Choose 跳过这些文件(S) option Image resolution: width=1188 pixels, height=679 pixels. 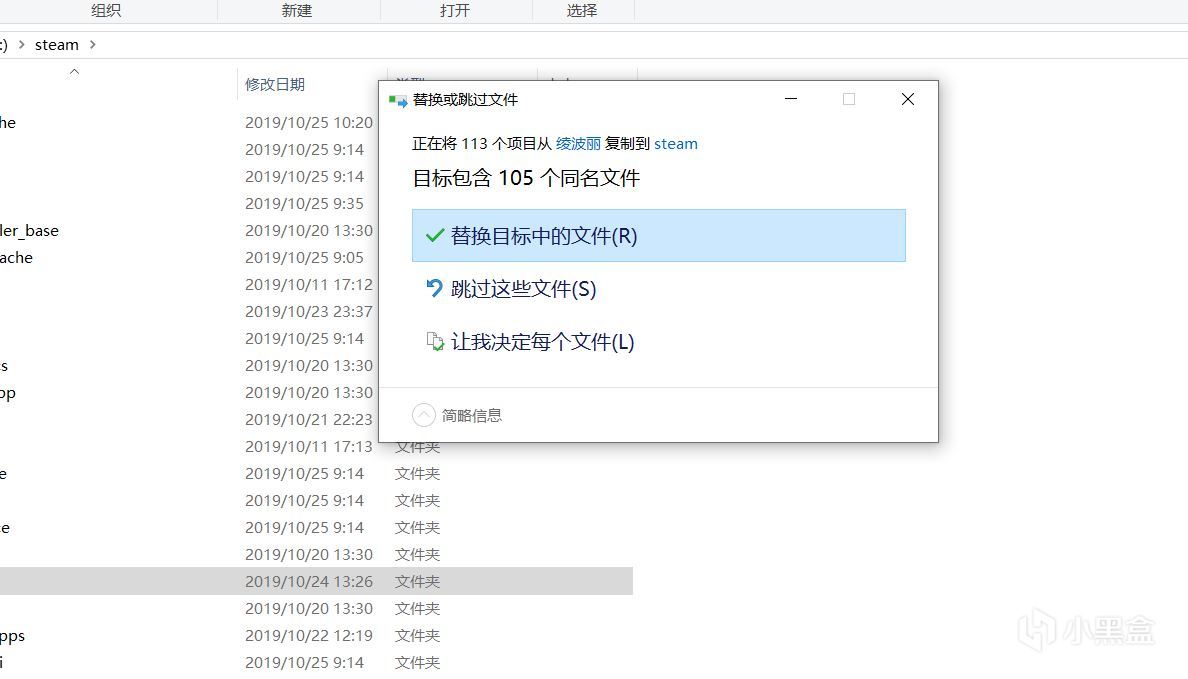(523, 289)
